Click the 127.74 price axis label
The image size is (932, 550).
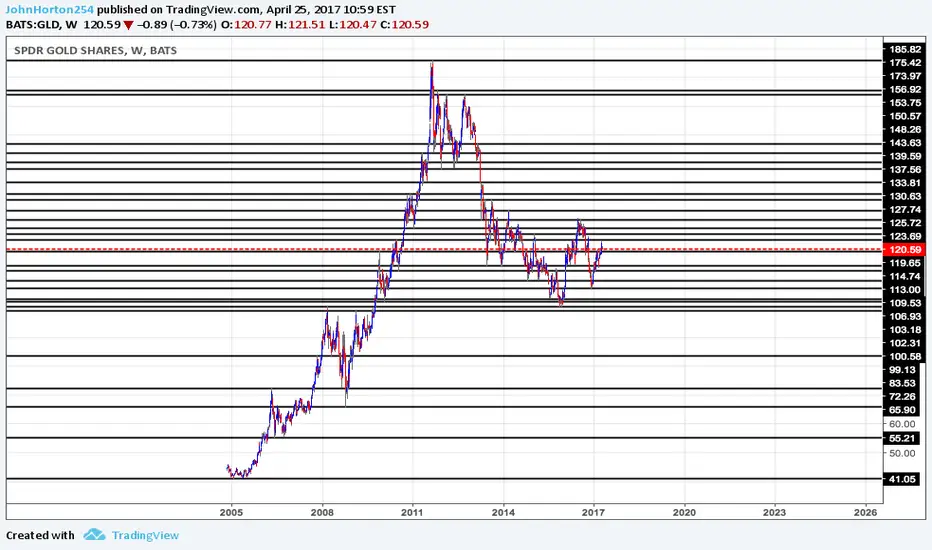coord(905,209)
